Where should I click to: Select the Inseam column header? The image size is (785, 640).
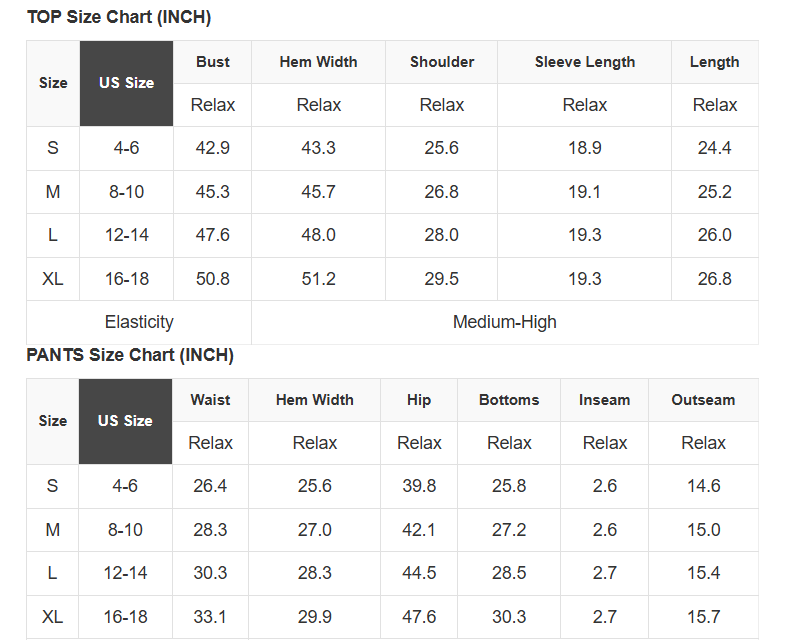(605, 400)
